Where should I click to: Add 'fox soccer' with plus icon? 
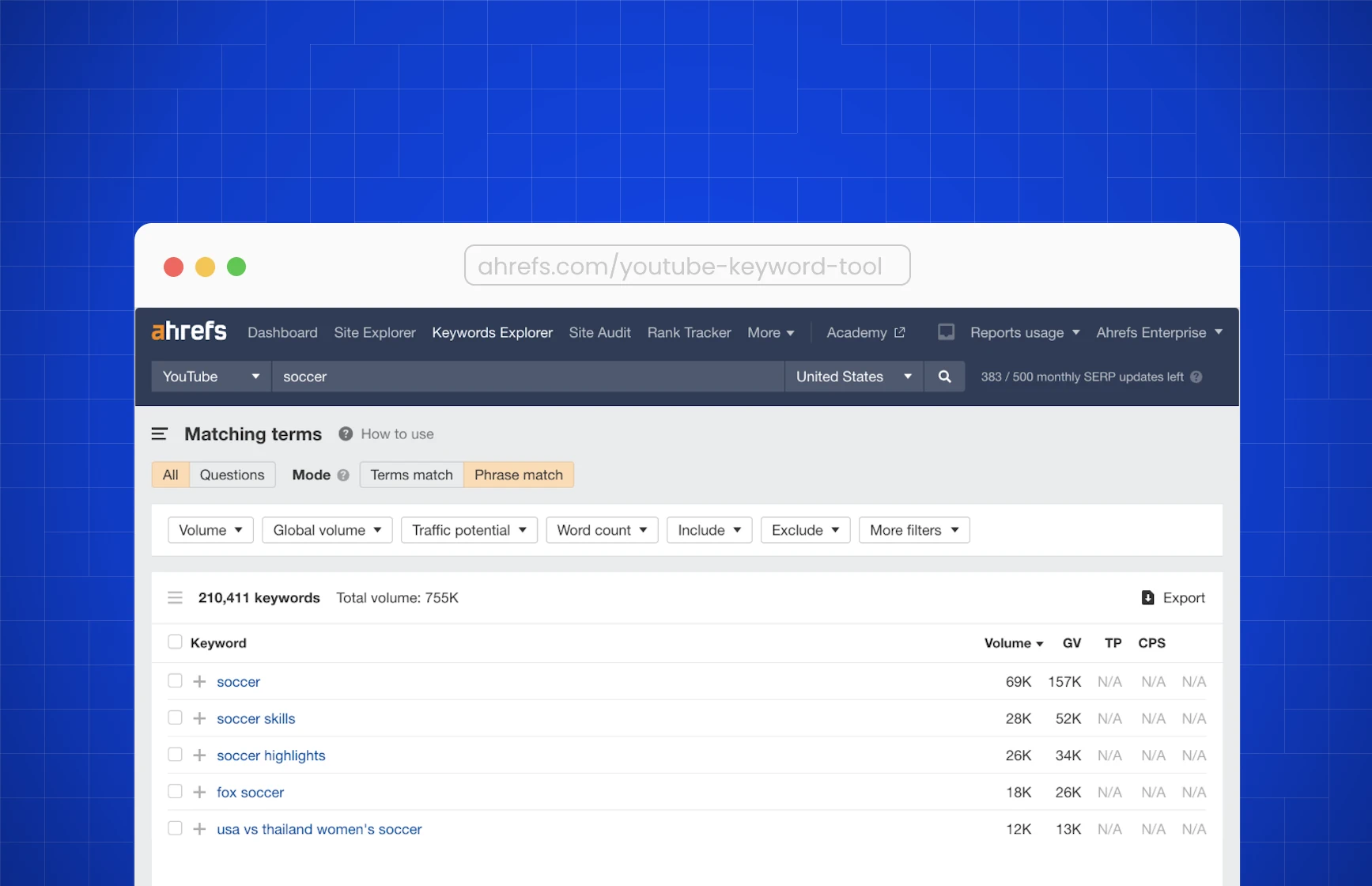(199, 792)
